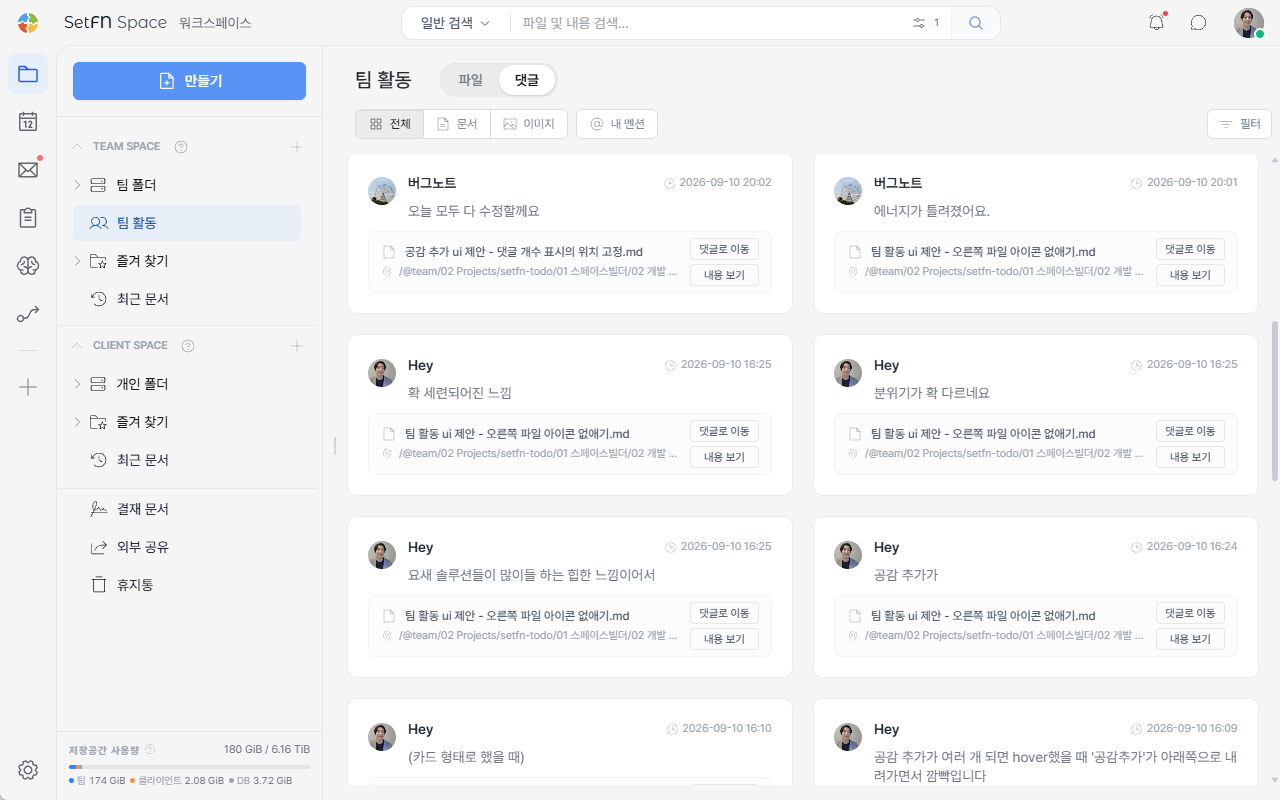Click the SetFN Space logo icon
The height and width of the screenshot is (800, 1280).
click(x=28, y=22)
